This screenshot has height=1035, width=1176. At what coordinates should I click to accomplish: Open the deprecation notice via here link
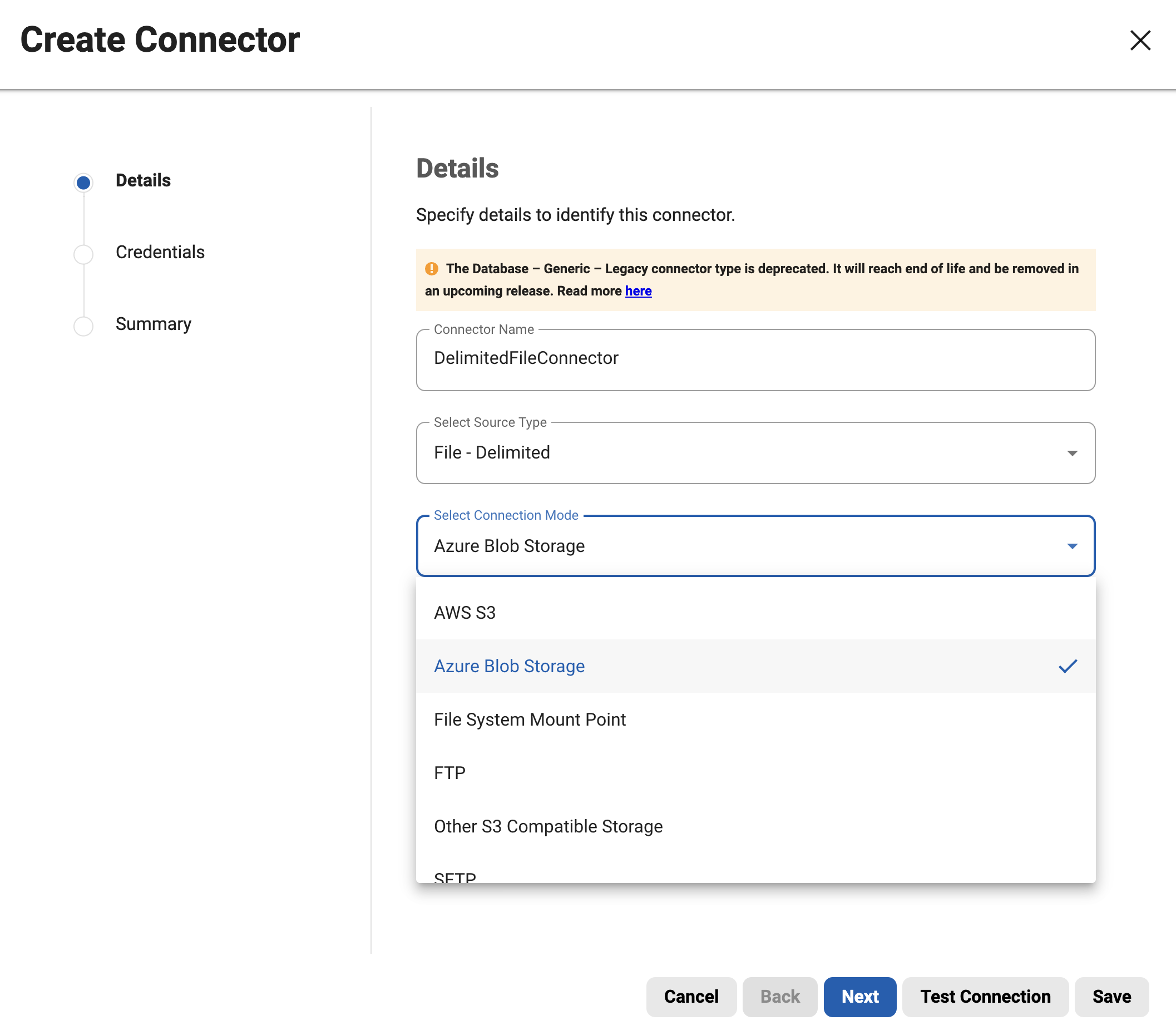(x=638, y=290)
